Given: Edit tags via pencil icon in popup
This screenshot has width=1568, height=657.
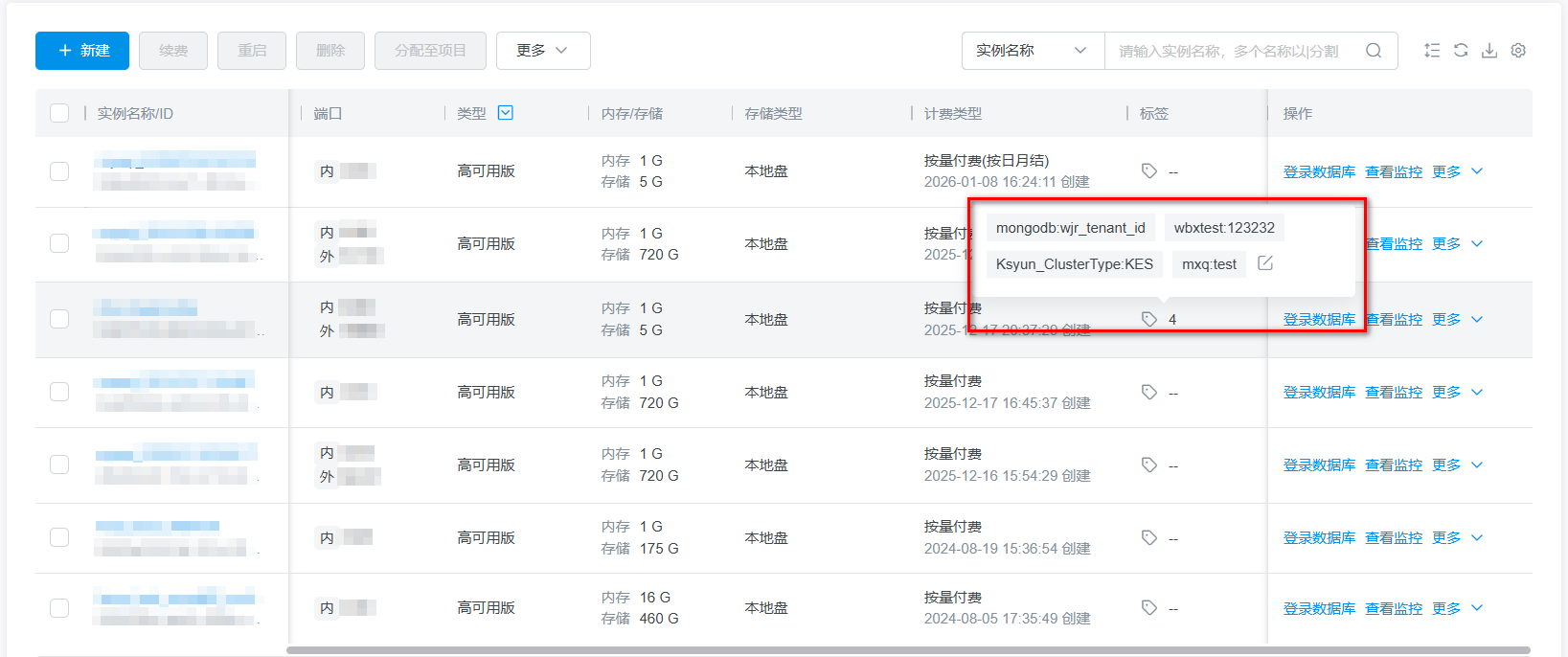Looking at the screenshot, I should [x=1265, y=263].
